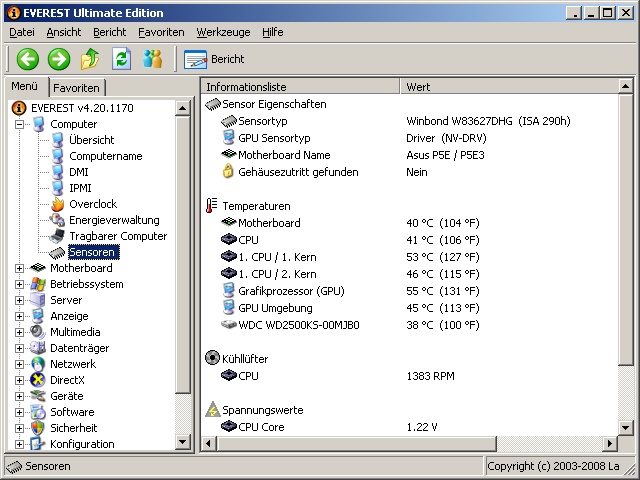Viewport: 640px width, 480px height.
Task: Open the users toolbar icon
Action: pyautogui.click(x=153, y=59)
